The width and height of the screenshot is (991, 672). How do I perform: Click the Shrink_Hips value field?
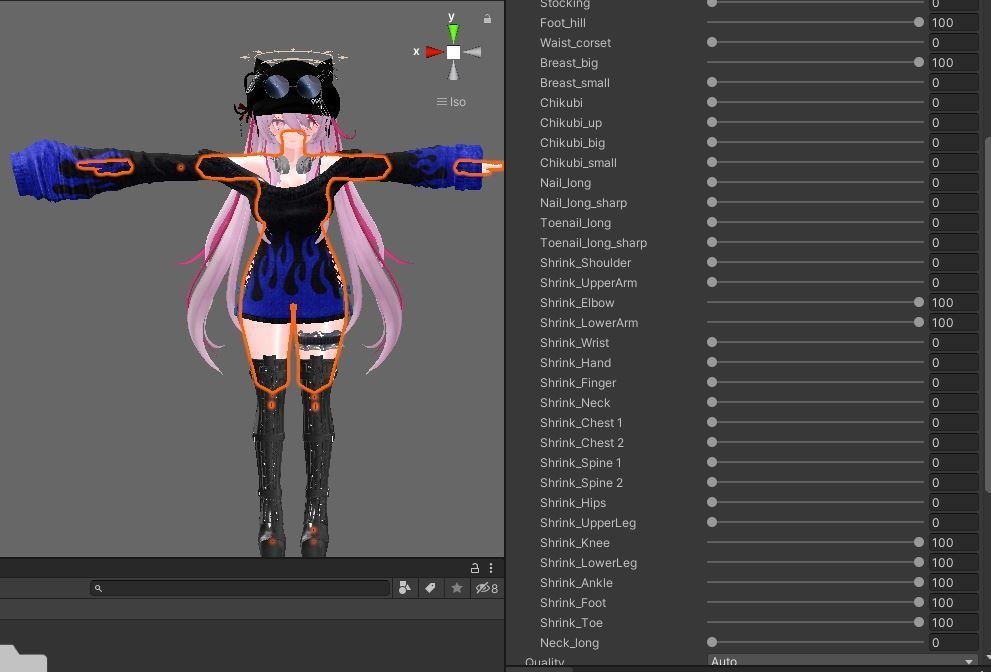(x=953, y=503)
